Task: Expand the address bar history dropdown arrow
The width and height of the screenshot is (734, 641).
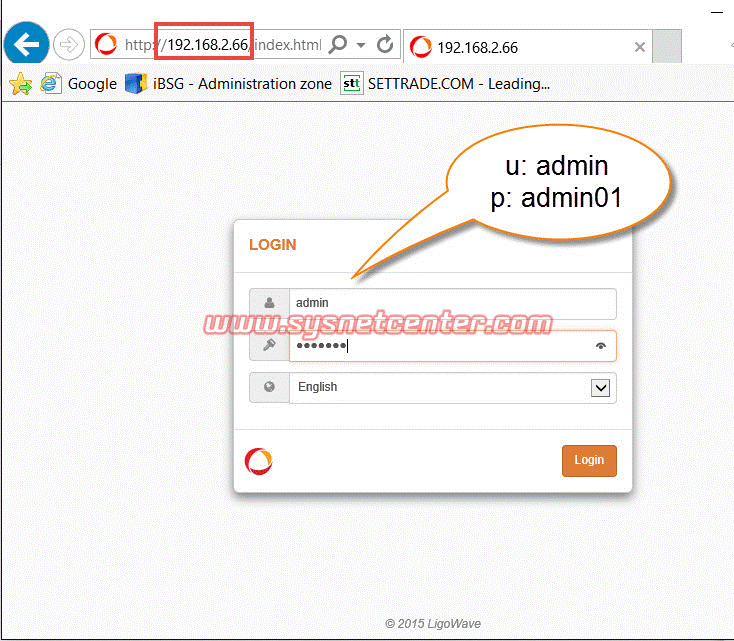Action: (361, 45)
